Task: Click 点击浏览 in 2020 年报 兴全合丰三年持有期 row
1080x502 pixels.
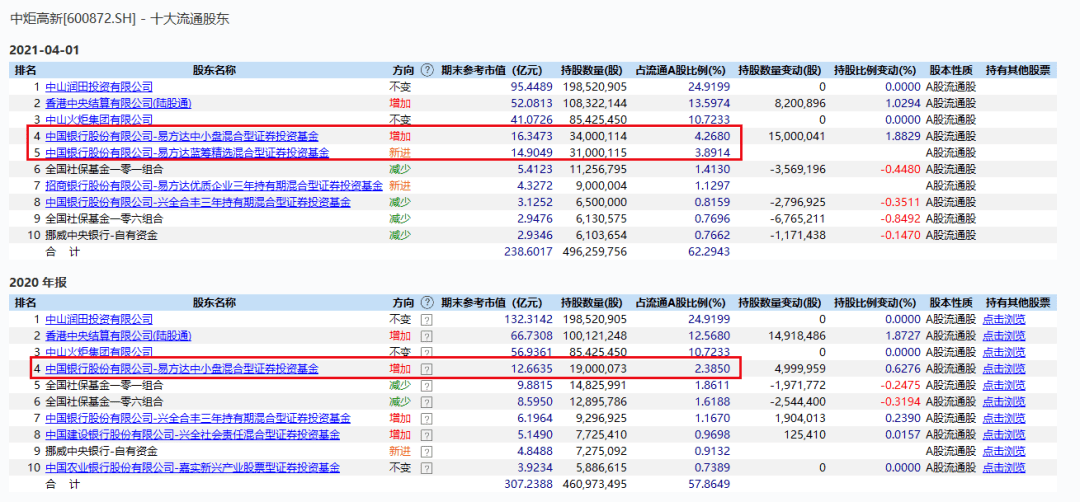Action: point(1004,419)
